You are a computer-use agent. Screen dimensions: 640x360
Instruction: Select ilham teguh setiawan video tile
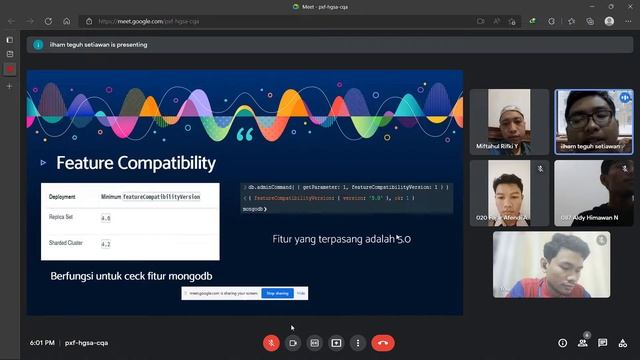[594, 122]
